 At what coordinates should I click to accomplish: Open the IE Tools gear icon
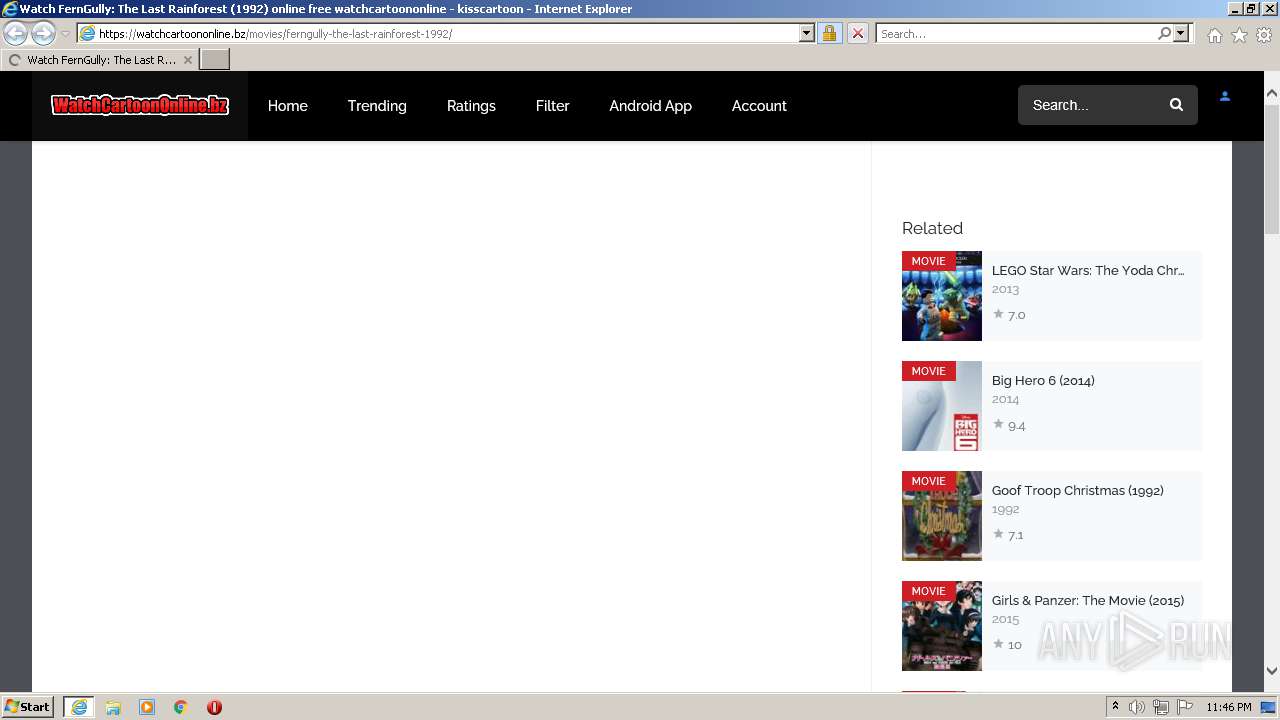(x=1264, y=35)
